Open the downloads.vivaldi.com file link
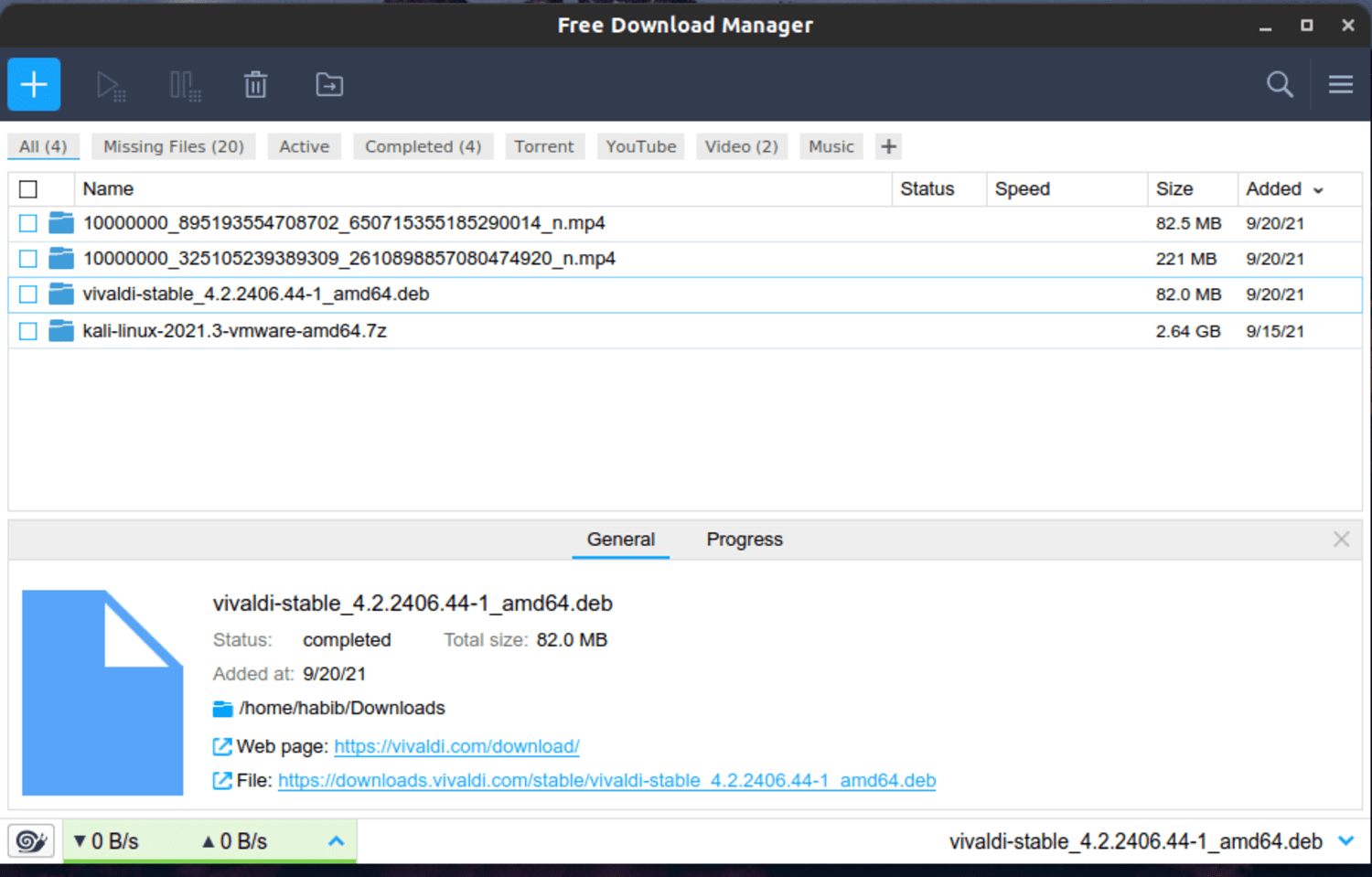 tap(607, 781)
